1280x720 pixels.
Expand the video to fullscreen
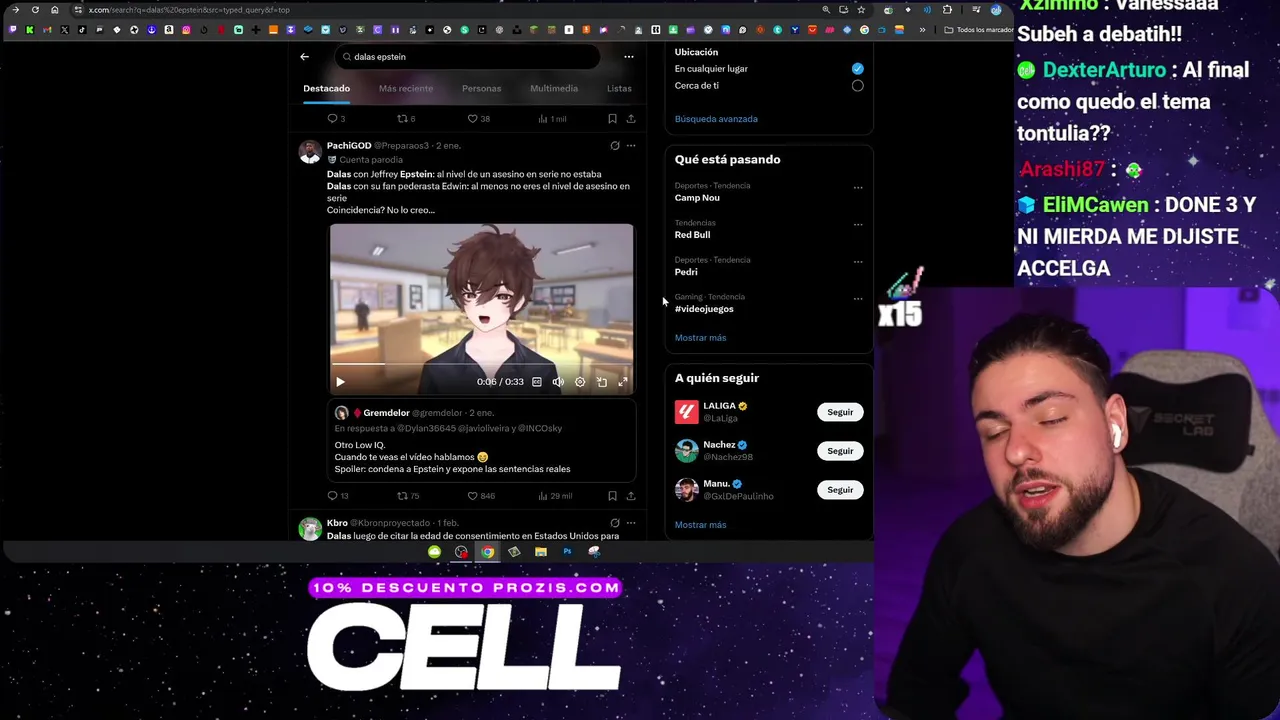pyautogui.click(x=623, y=382)
